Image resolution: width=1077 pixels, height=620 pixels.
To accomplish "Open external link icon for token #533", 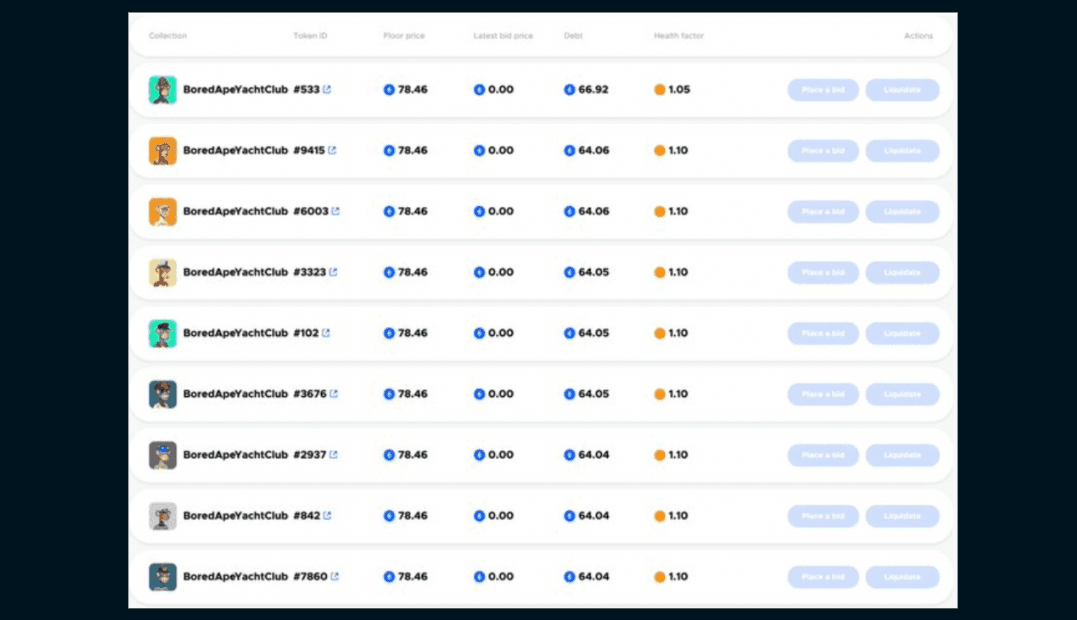I will (x=327, y=89).
